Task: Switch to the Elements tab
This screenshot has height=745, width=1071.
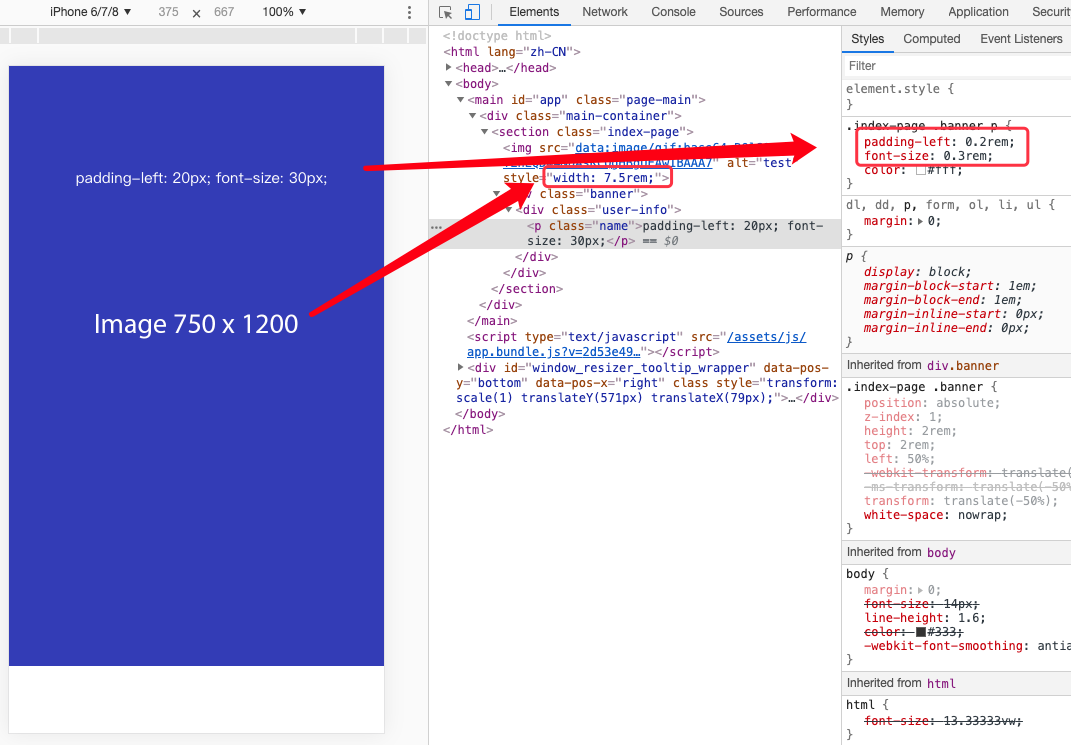Action: [534, 12]
